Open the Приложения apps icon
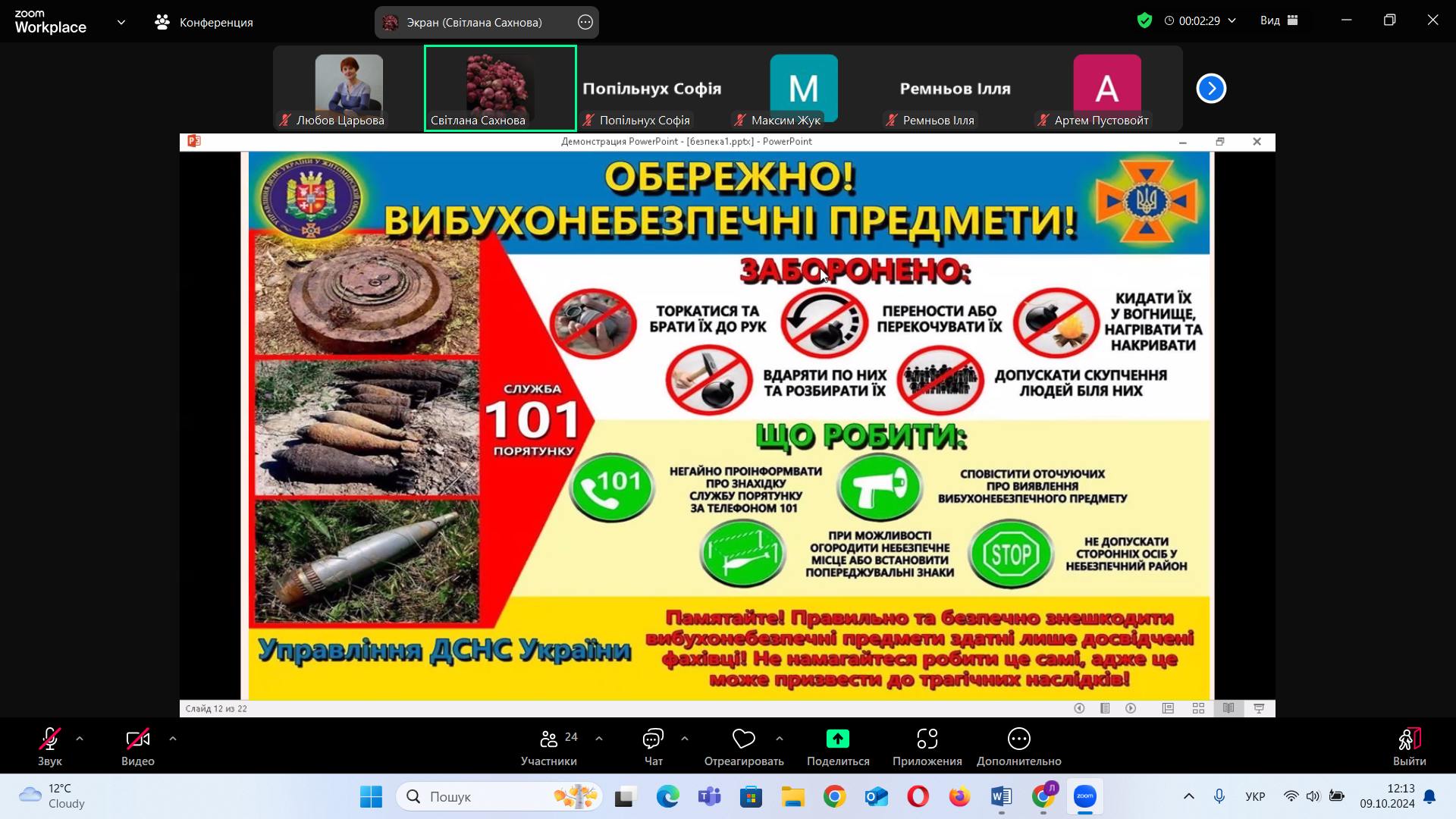 [927, 739]
